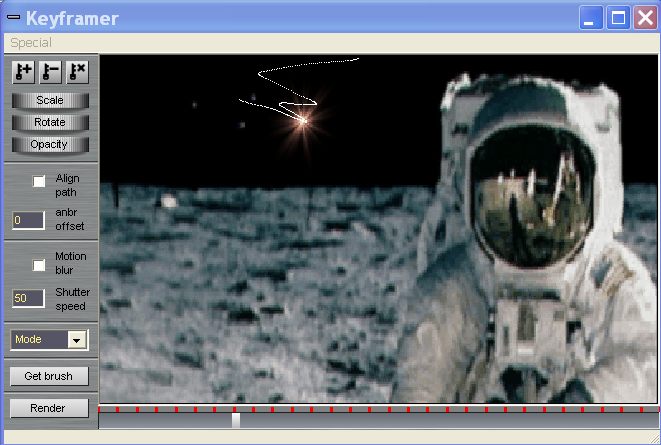
Task: Toggle the Motion blur checkbox
Action: (39, 265)
